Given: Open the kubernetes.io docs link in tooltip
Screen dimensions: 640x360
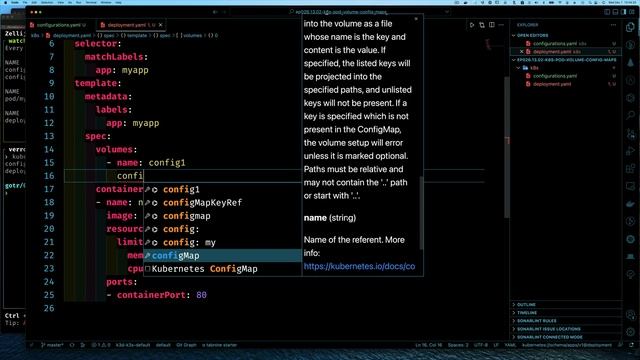Looking at the screenshot, I should click(359, 266).
